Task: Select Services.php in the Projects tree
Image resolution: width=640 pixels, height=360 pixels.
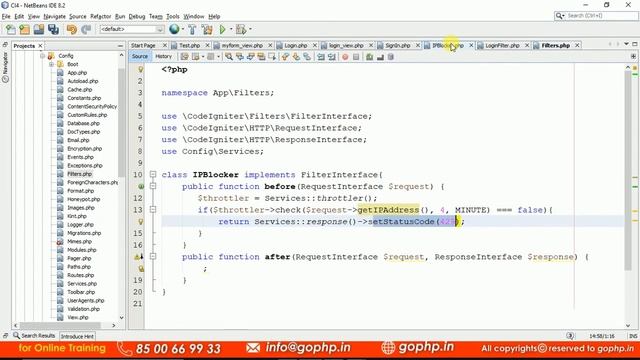Action: click(x=82, y=284)
